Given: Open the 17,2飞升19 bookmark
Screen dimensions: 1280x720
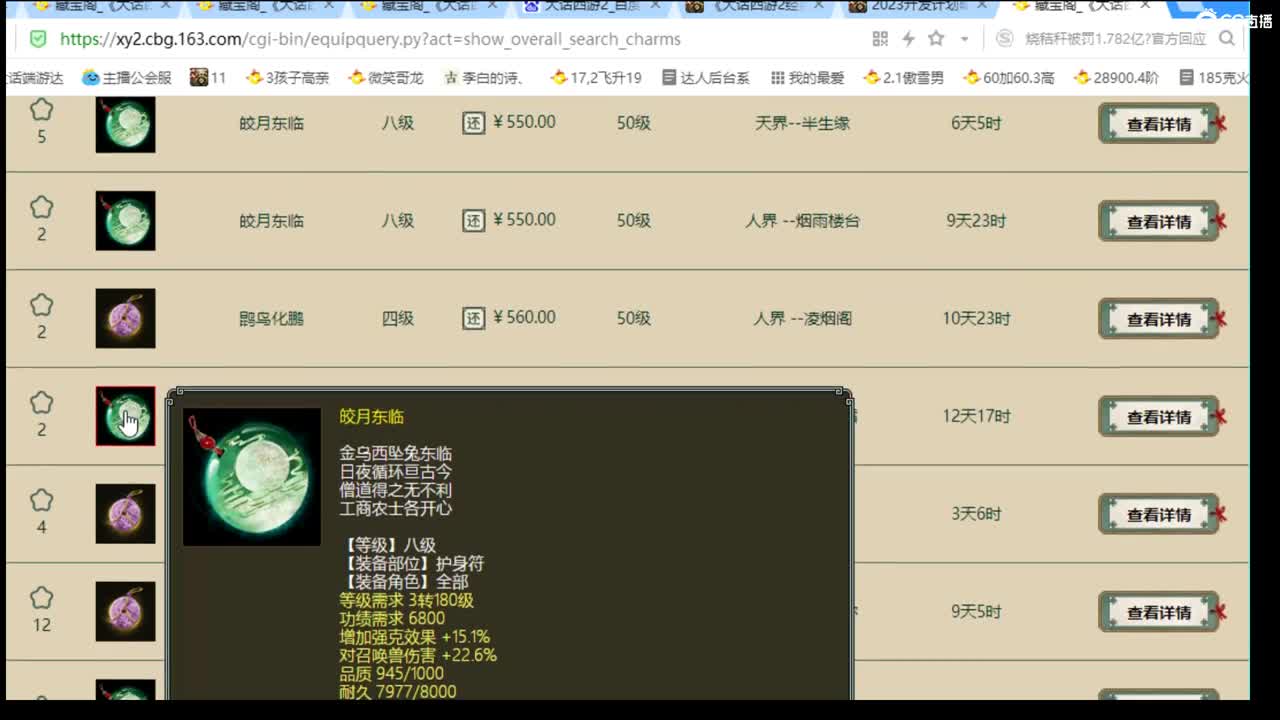Looking at the screenshot, I should click(x=596, y=77).
